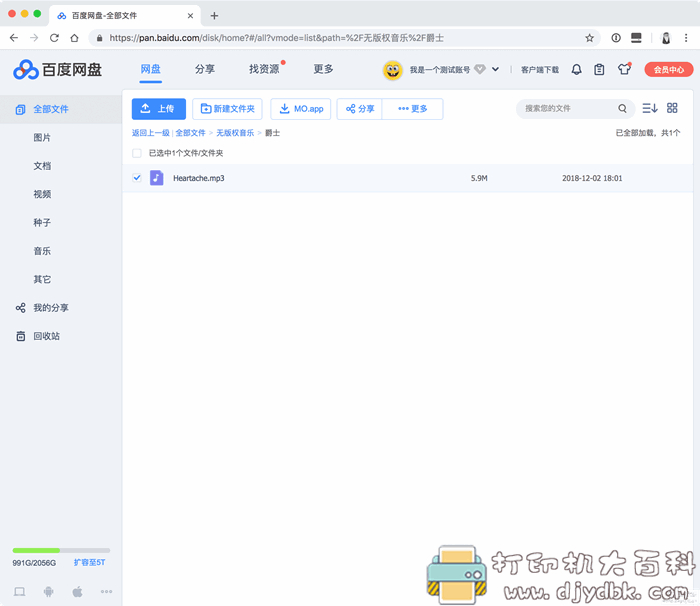700x606 pixels.
Task: Click the search magnifier icon
Action: [x=622, y=109]
